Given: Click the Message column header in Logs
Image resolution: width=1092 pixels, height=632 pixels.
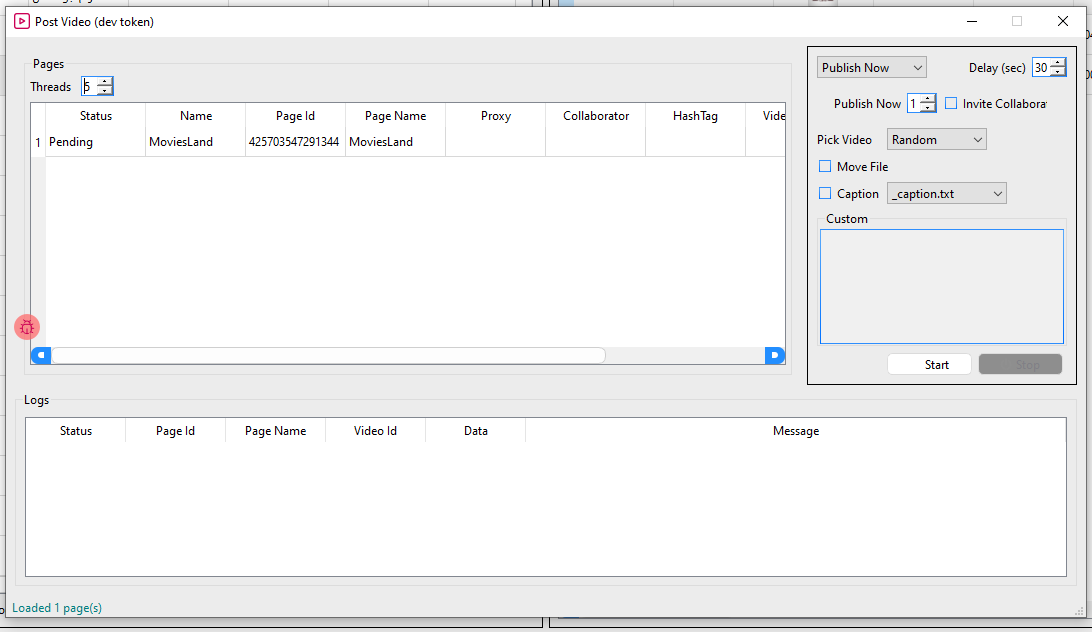Looking at the screenshot, I should click(795, 431).
